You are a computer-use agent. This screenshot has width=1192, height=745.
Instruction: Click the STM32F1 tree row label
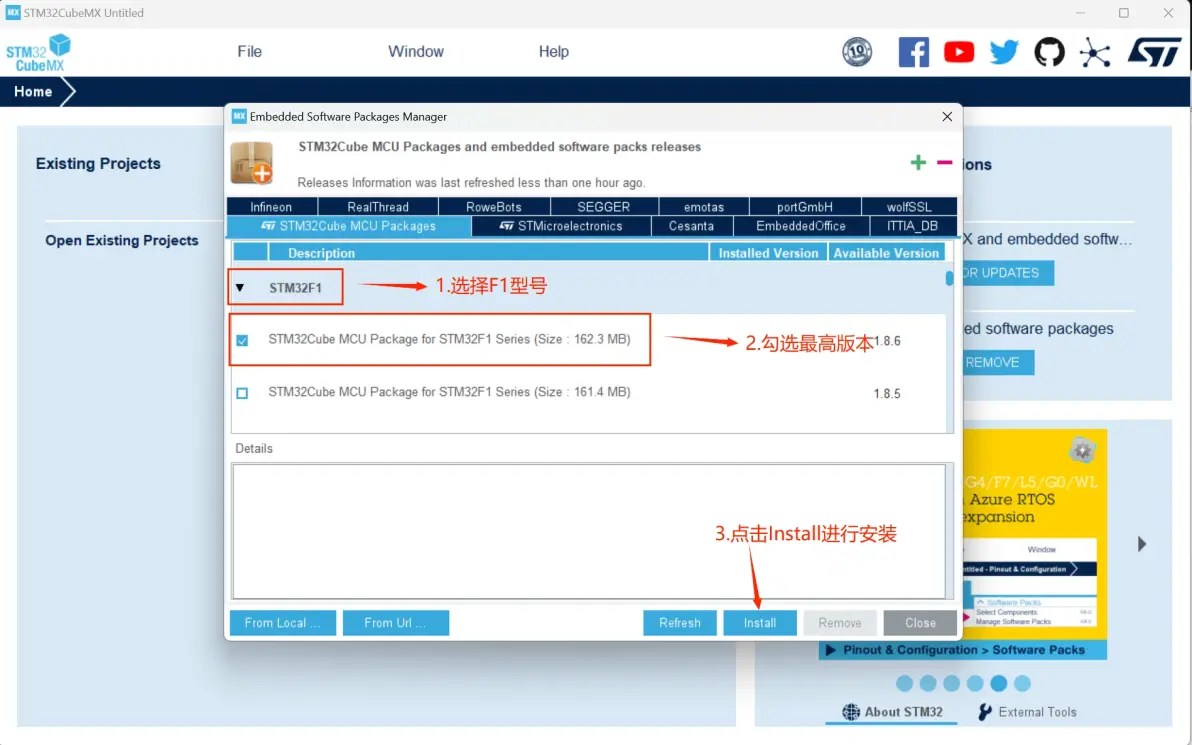(x=295, y=287)
